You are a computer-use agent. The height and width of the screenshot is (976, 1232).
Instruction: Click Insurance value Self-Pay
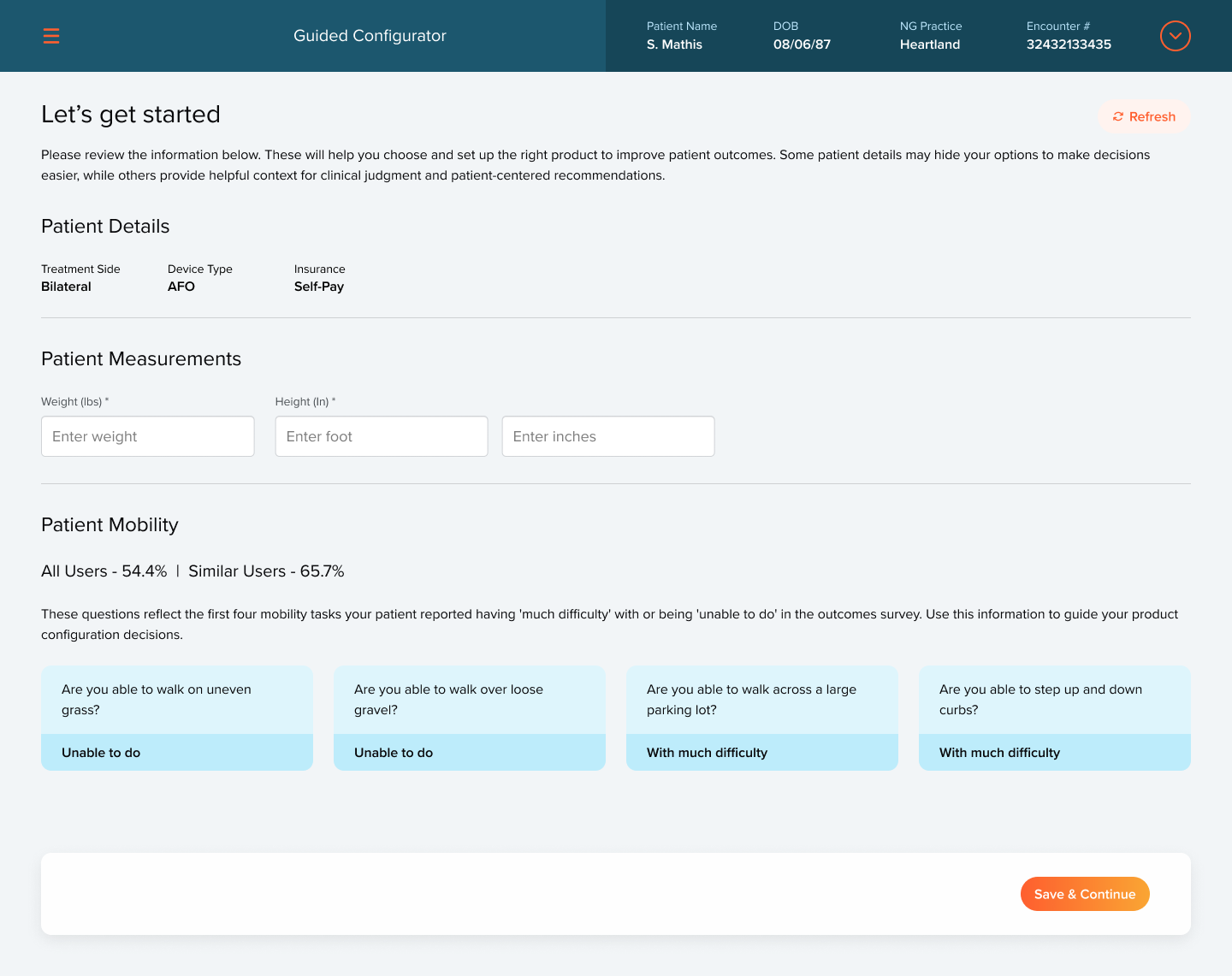[319, 287]
